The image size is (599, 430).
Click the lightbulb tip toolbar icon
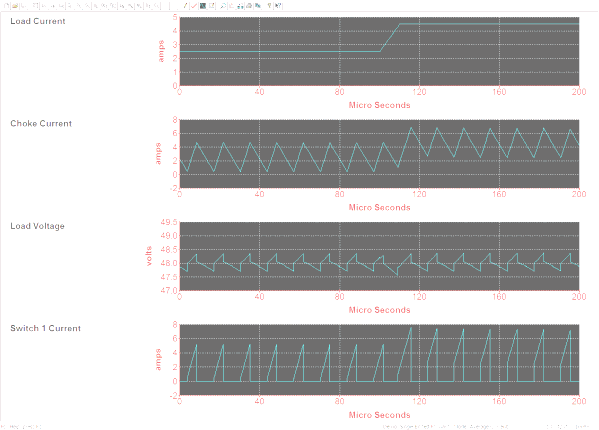click(269, 6)
